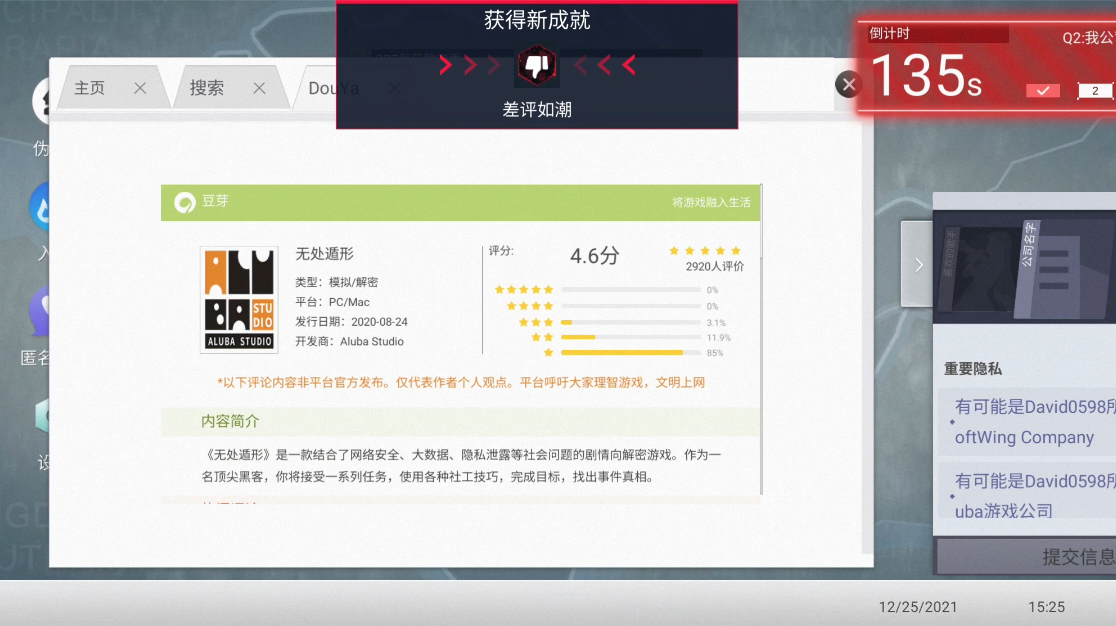Image resolution: width=1116 pixels, height=626 pixels.
Task: Click the 提交信息 submit button
Action: click(1026, 556)
